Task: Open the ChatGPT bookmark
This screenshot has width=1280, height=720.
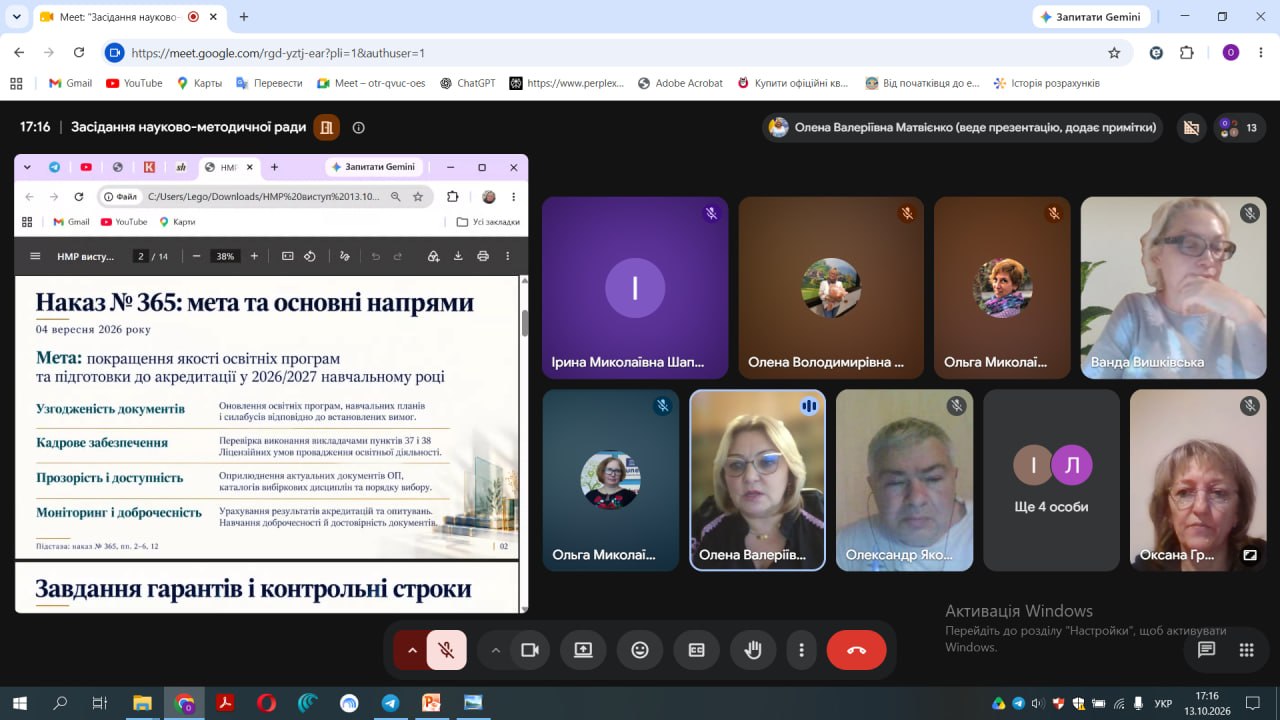Action: [467, 83]
